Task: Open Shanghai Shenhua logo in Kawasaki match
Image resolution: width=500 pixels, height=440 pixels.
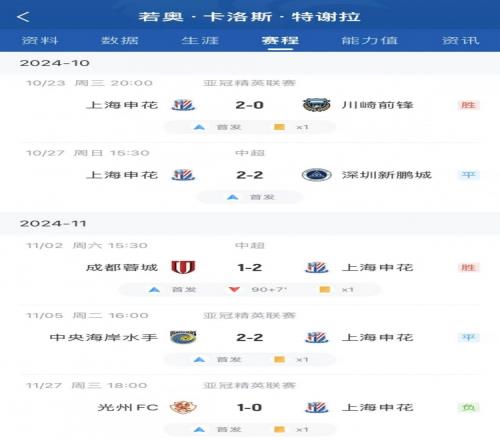Action: tap(183, 105)
